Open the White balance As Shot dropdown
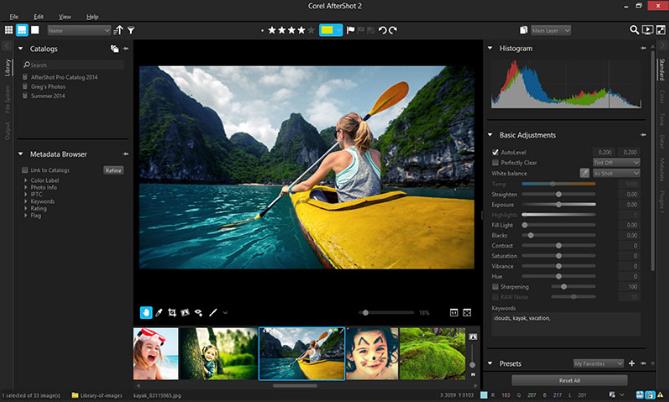669x402 pixels. click(x=615, y=172)
